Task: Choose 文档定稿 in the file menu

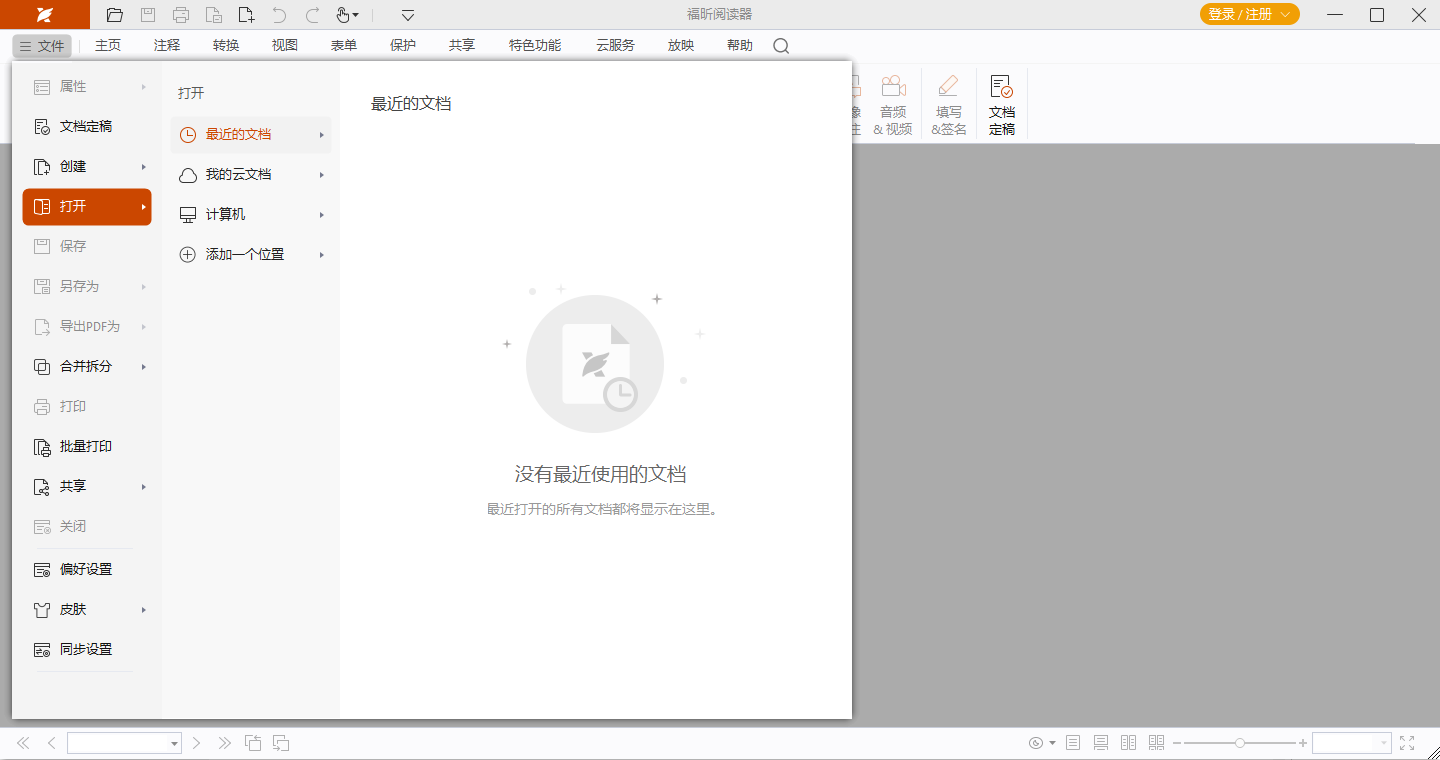Action: pyautogui.click(x=87, y=127)
